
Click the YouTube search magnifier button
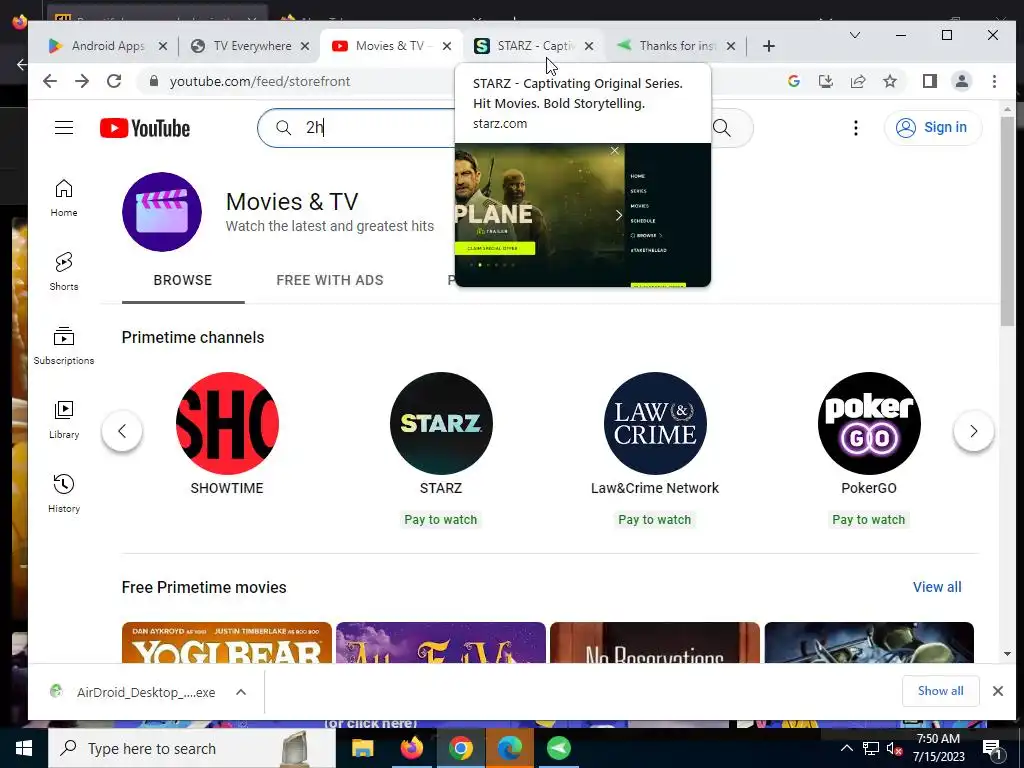pos(722,127)
